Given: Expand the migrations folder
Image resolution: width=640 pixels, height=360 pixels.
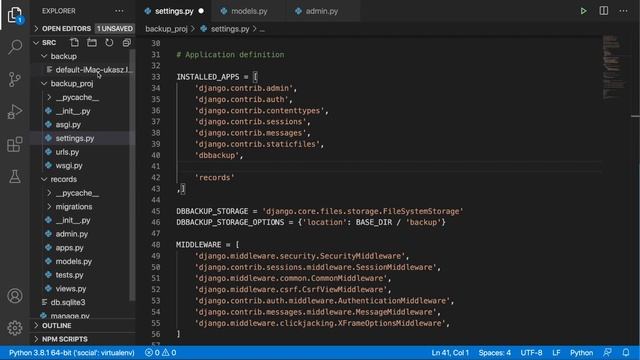Looking at the screenshot, I should 73,207.
